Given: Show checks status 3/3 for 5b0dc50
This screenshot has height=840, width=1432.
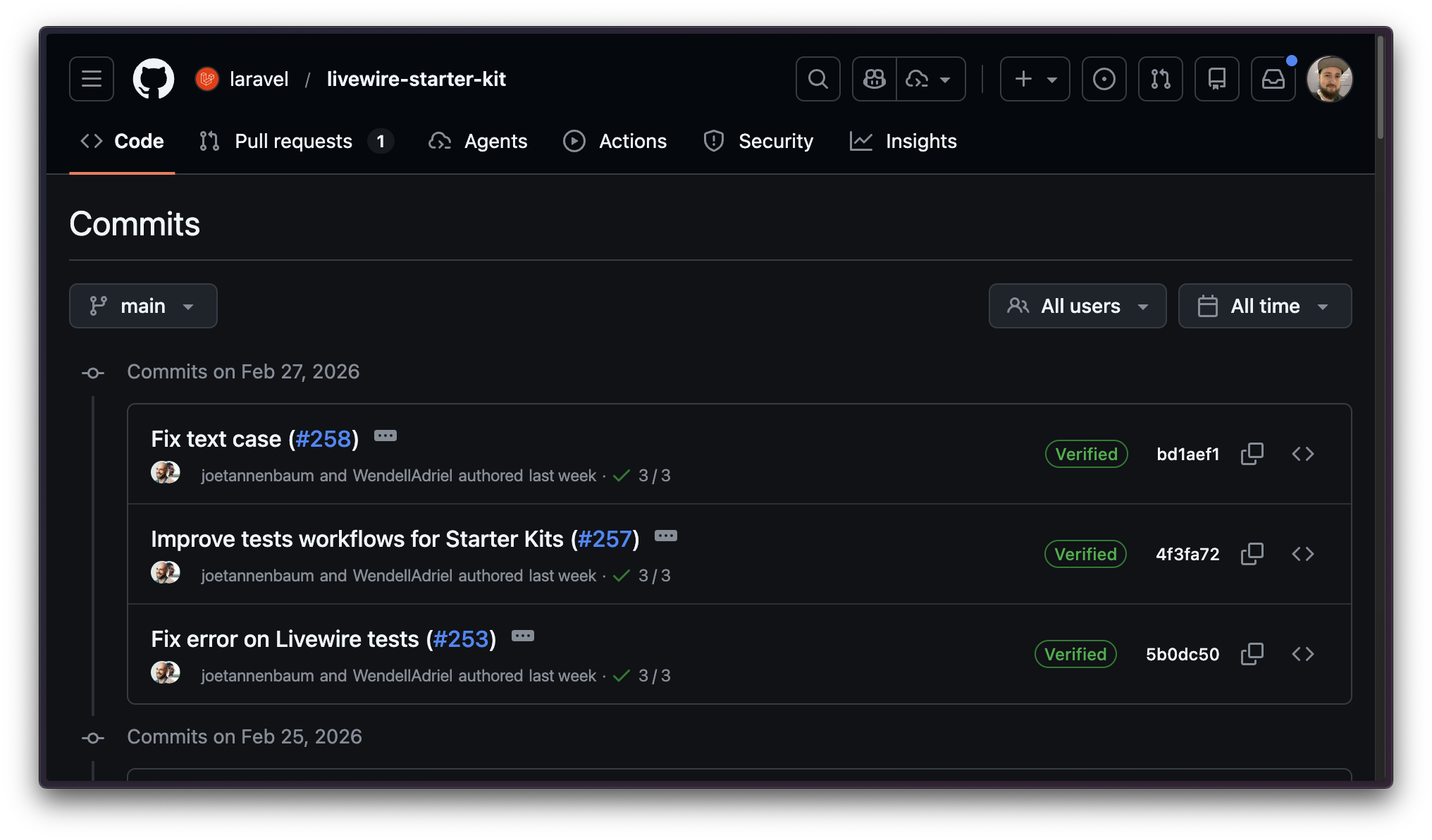Looking at the screenshot, I should tap(642, 676).
